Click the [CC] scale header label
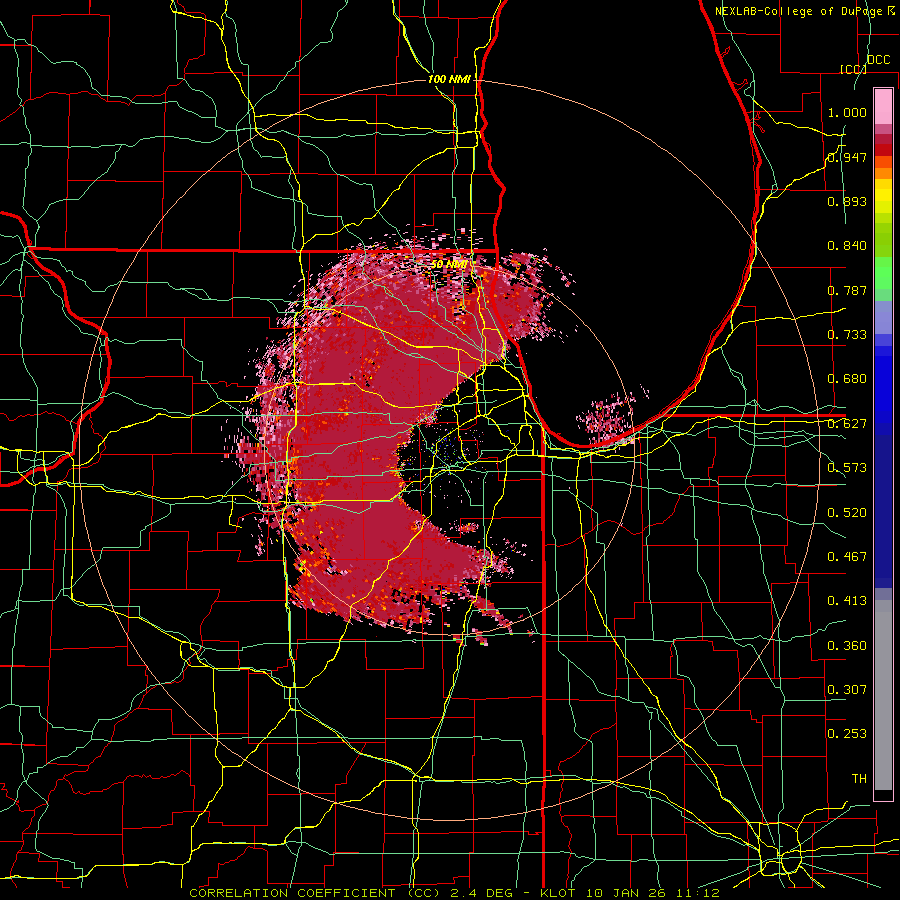Image resolution: width=900 pixels, height=900 pixels. point(853,69)
